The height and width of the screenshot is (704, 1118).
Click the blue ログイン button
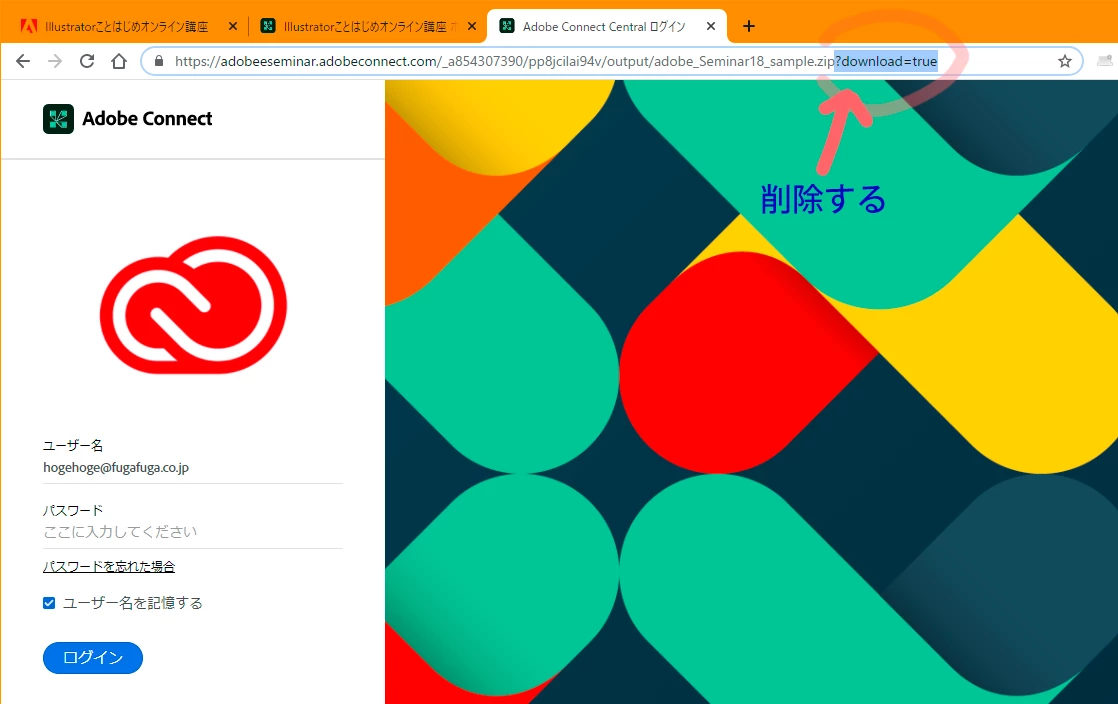coord(93,658)
